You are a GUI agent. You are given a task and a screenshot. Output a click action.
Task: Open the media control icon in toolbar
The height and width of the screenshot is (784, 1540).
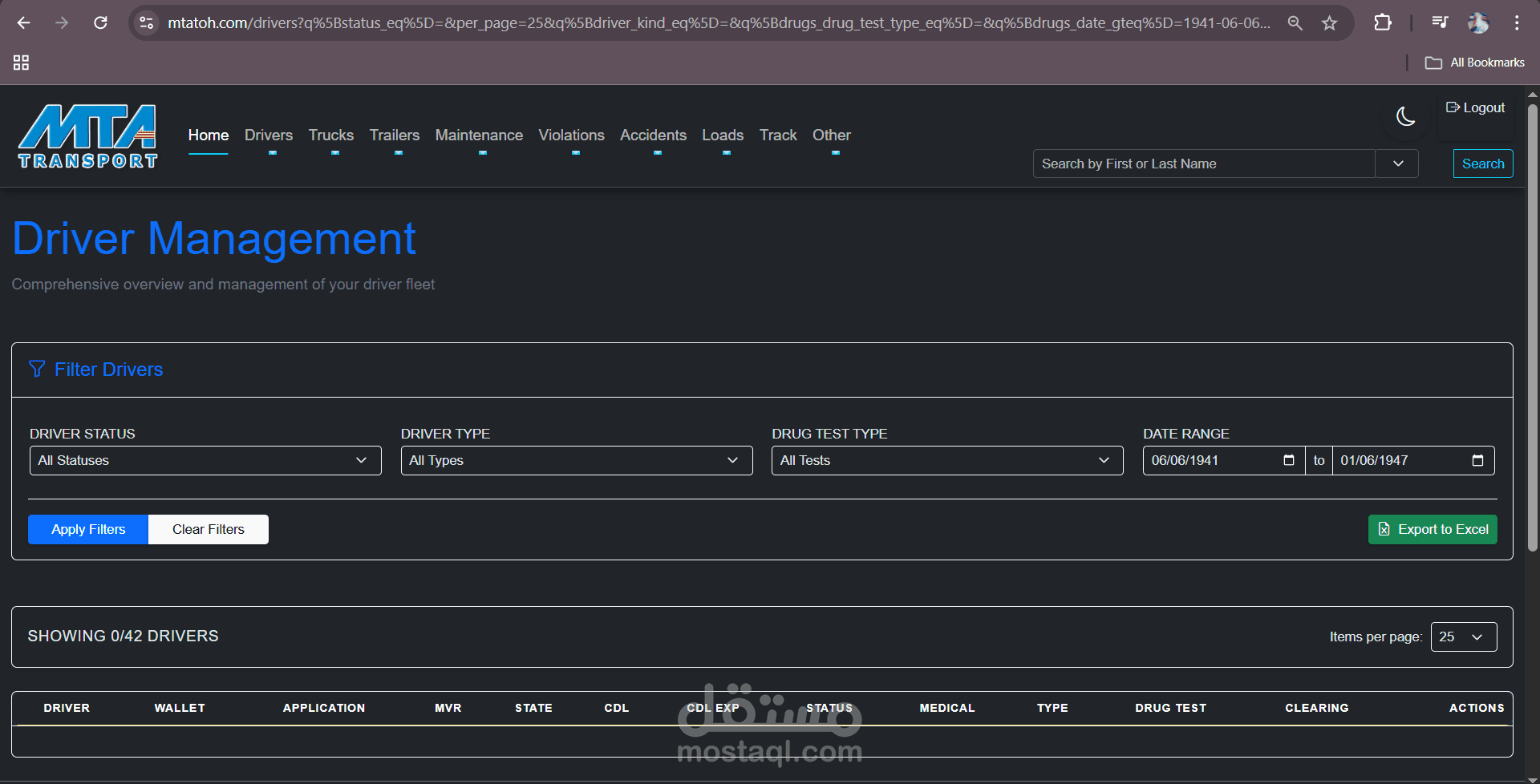(x=1440, y=23)
